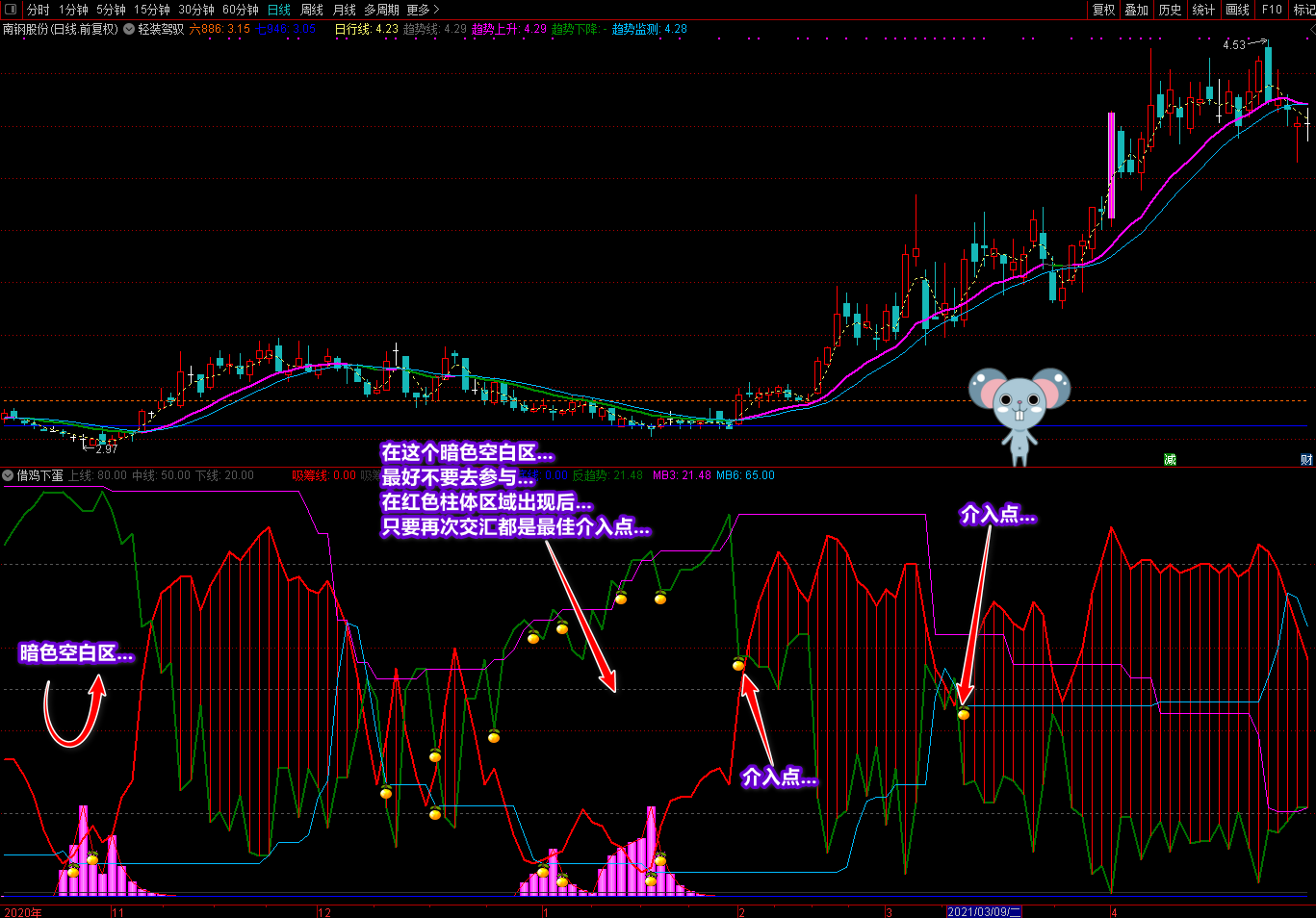This screenshot has height=918, width=1316.
Task: Click the 2.97 low price label
Action: pyautogui.click(x=106, y=449)
